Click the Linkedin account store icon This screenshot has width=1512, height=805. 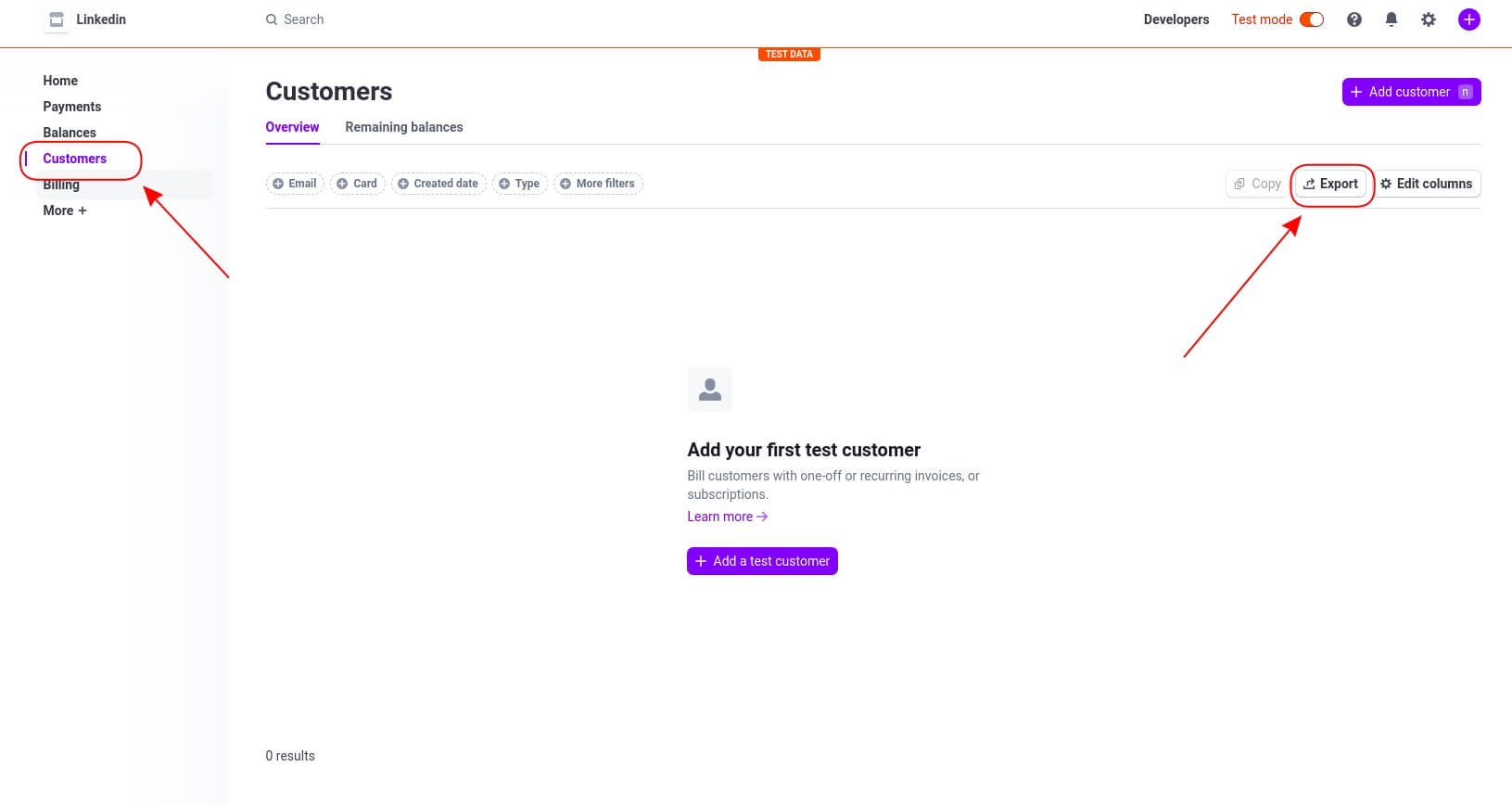point(57,19)
